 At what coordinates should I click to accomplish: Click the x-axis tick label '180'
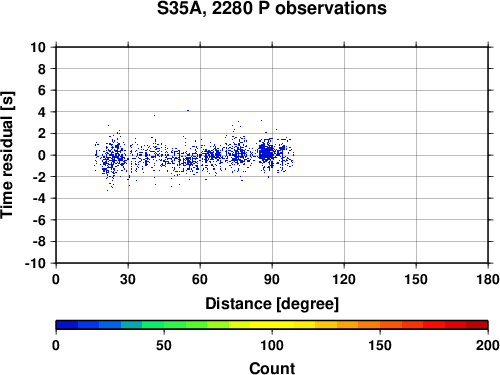[x=488, y=279]
